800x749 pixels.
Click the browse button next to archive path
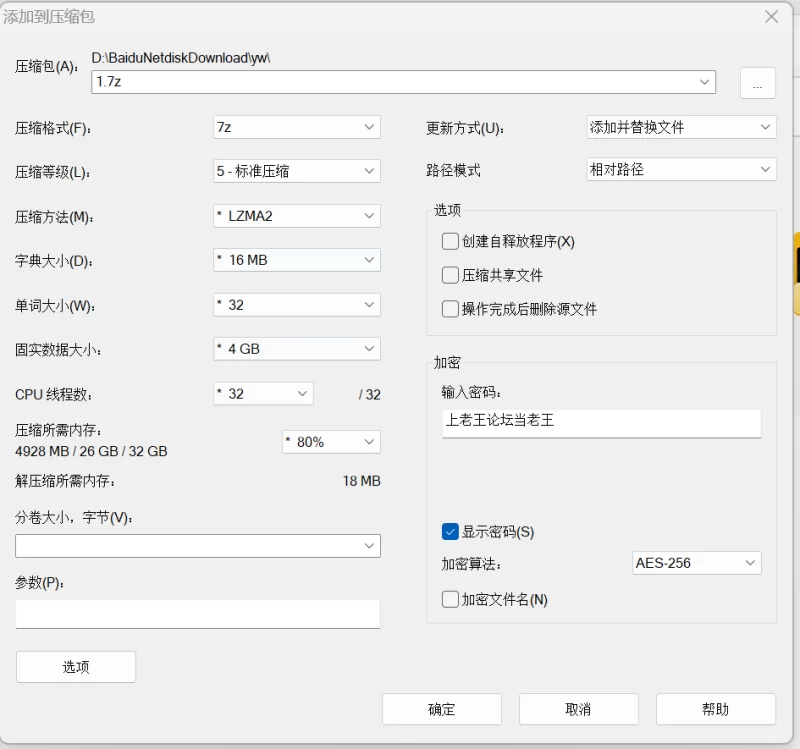point(757,83)
